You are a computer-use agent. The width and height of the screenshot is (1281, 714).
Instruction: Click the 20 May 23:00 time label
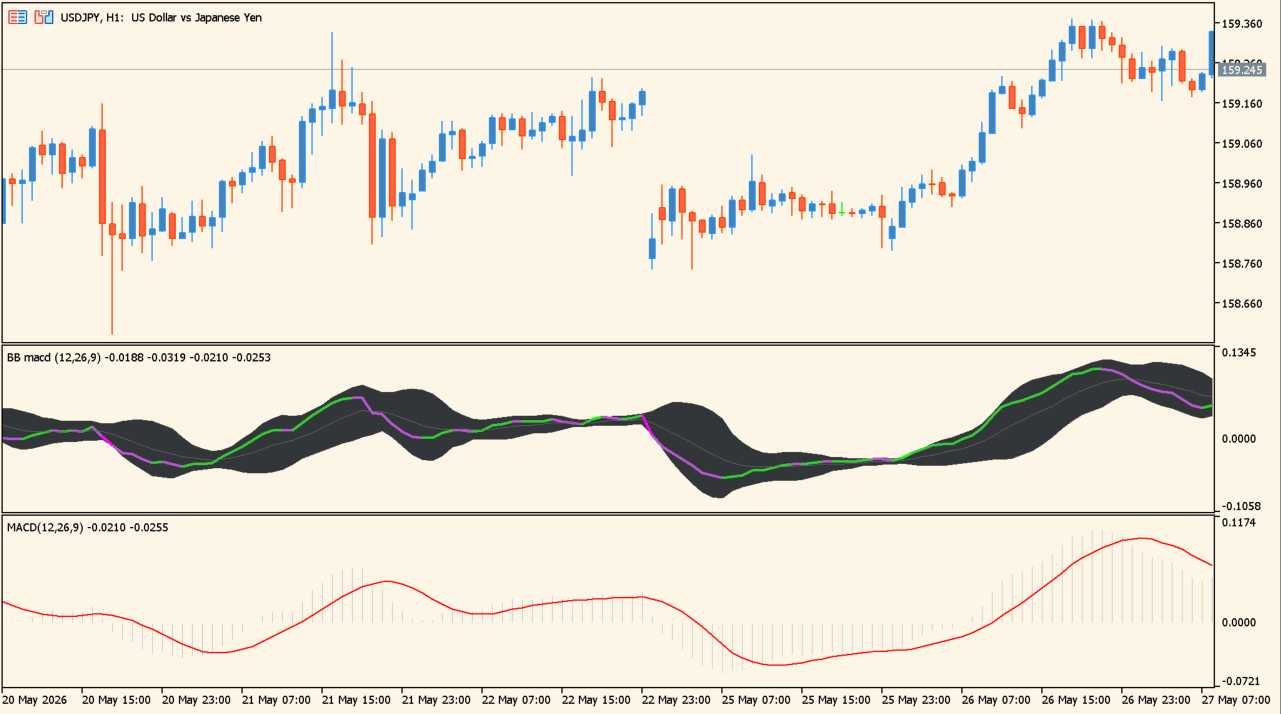(x=196, y=699)
